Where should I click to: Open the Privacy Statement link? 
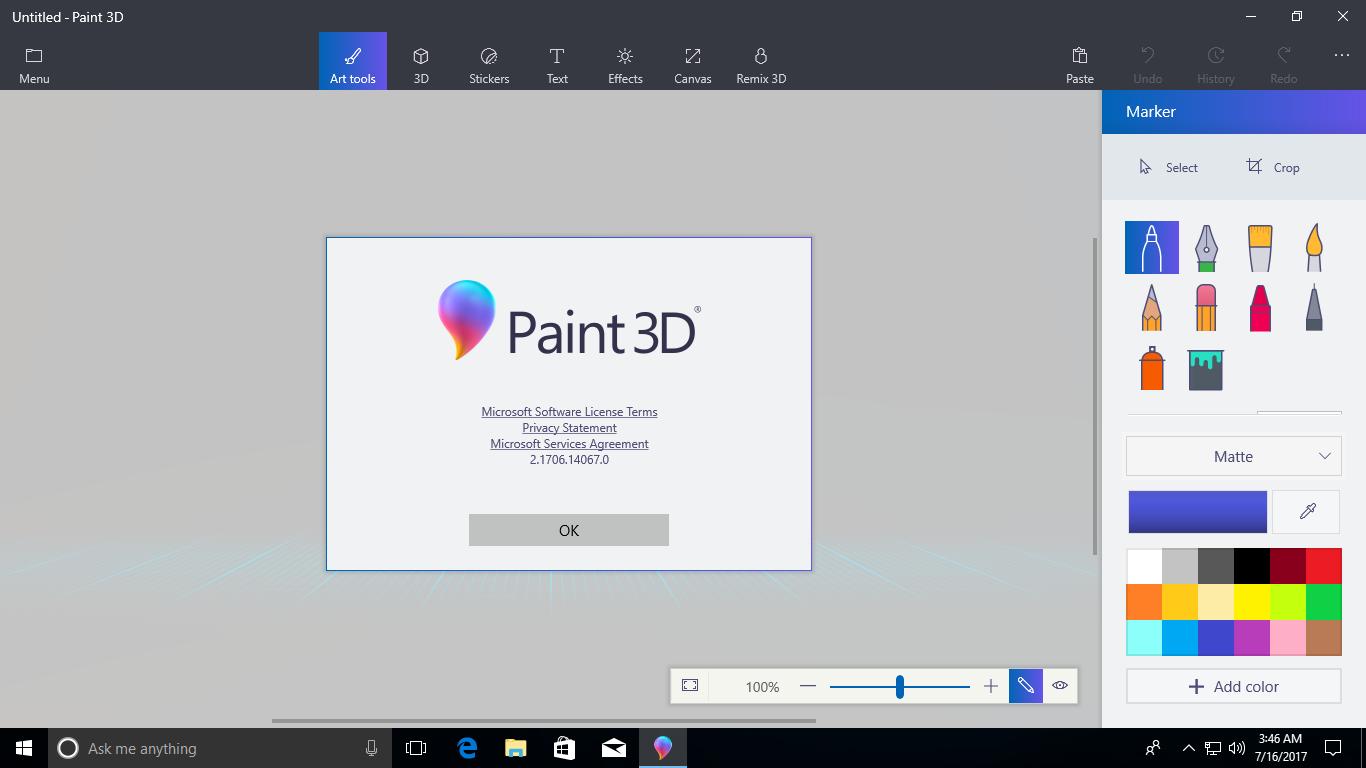569,428
